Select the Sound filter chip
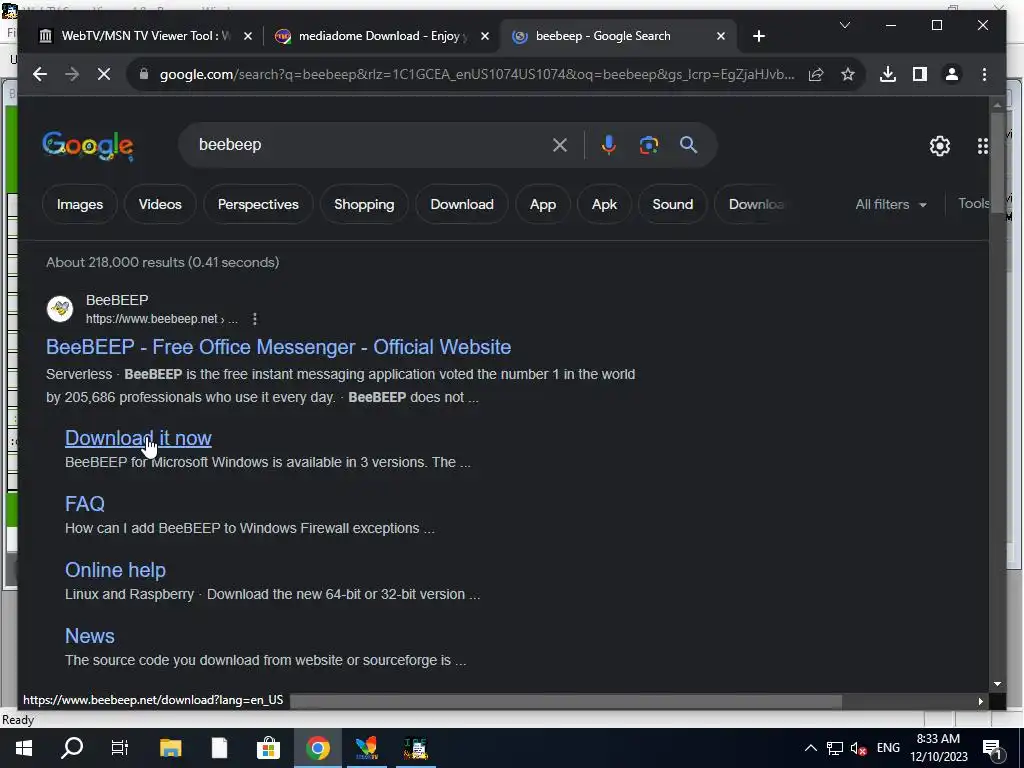 (672, 204)
